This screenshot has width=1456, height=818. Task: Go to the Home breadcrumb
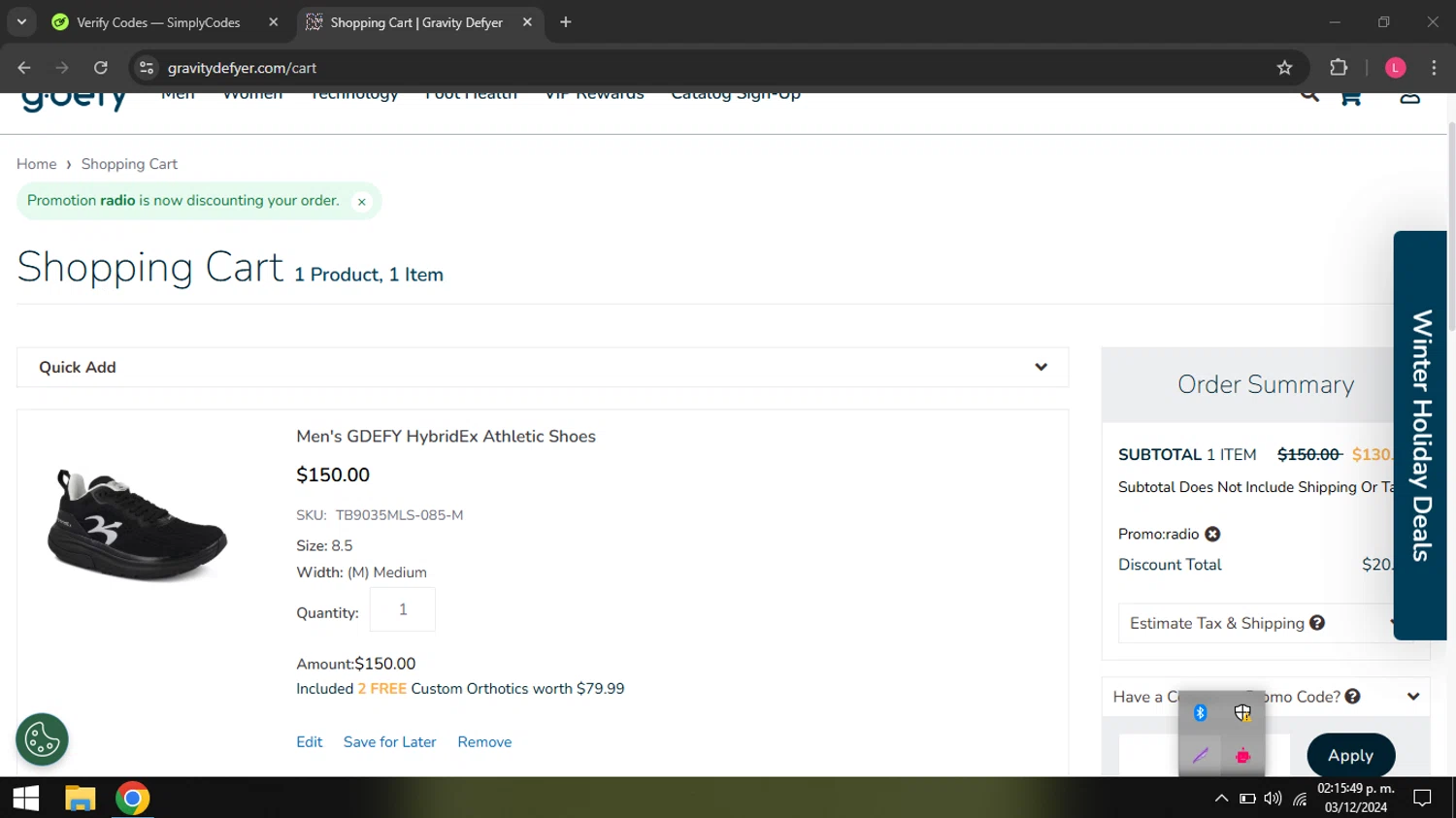pyautogui.click(x=37, y=164)
